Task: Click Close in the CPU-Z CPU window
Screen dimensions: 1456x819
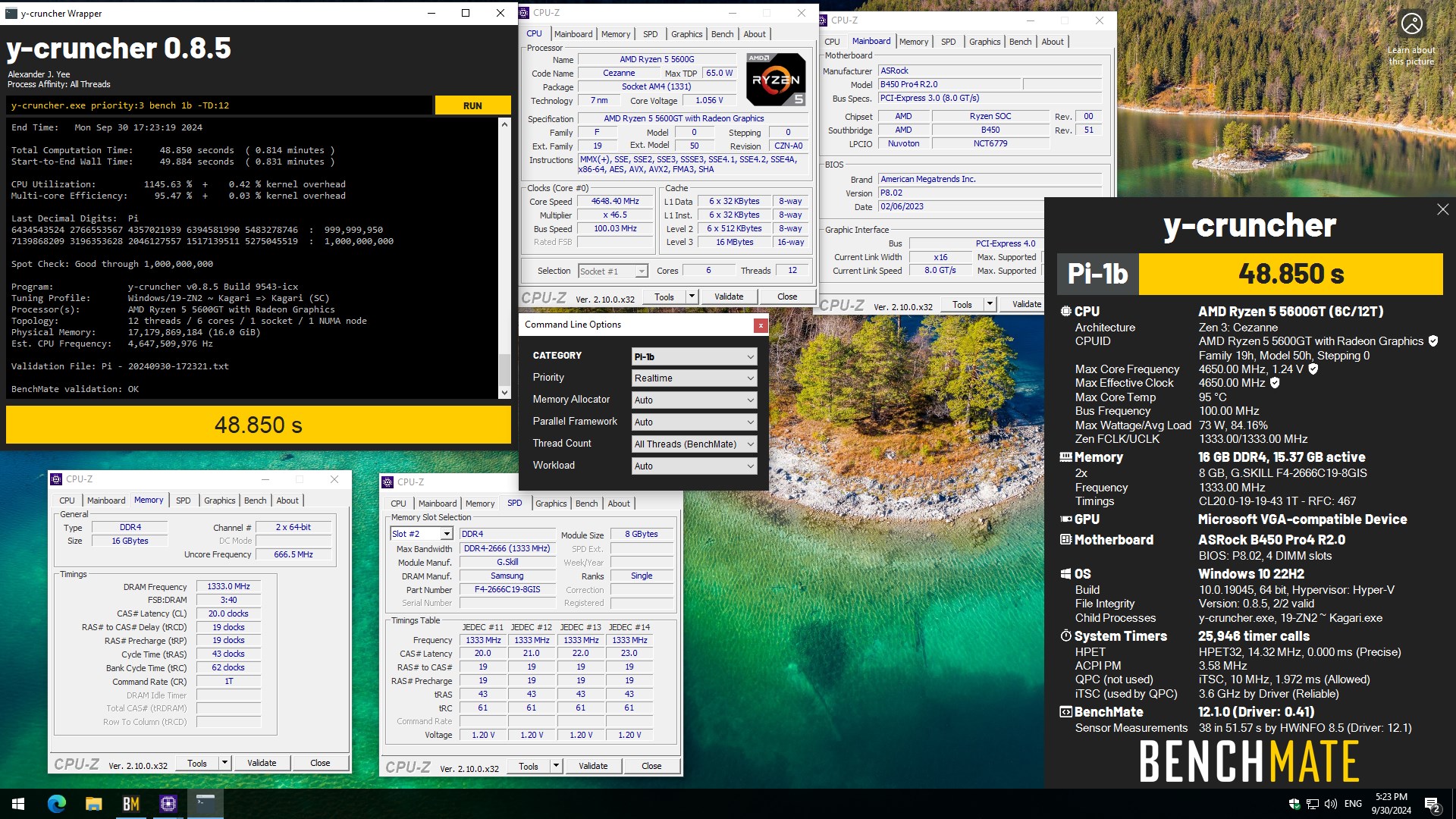Action: point(787,297)
